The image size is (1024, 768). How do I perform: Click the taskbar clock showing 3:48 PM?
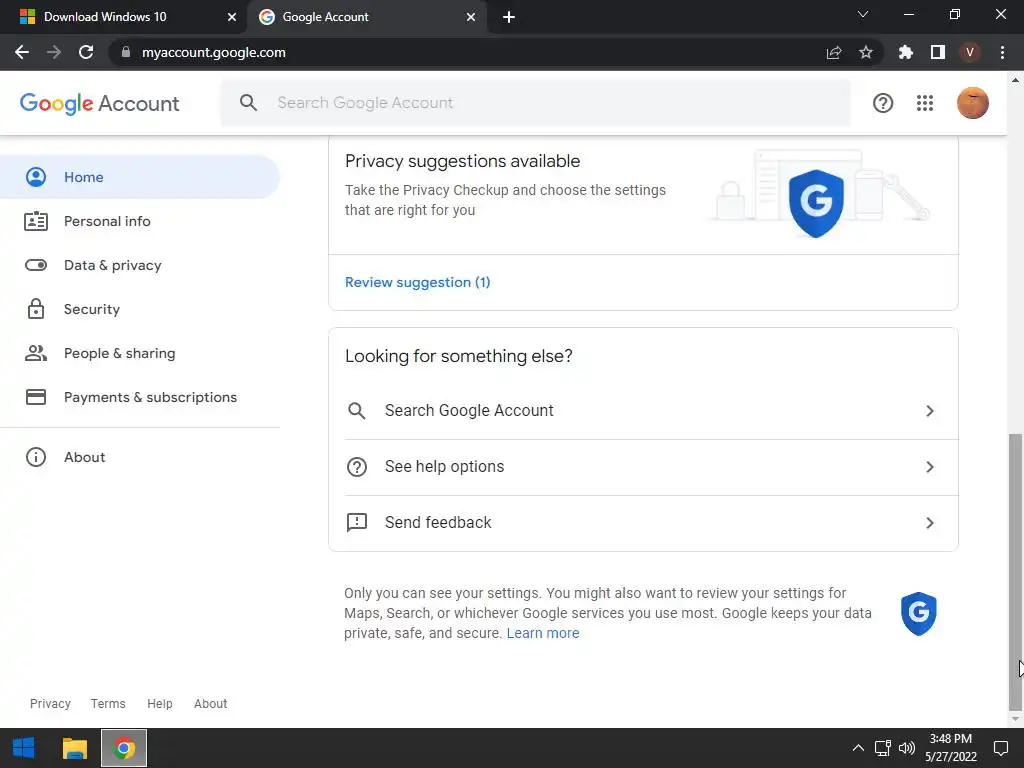pyautogui.click(x=951, y=748)
